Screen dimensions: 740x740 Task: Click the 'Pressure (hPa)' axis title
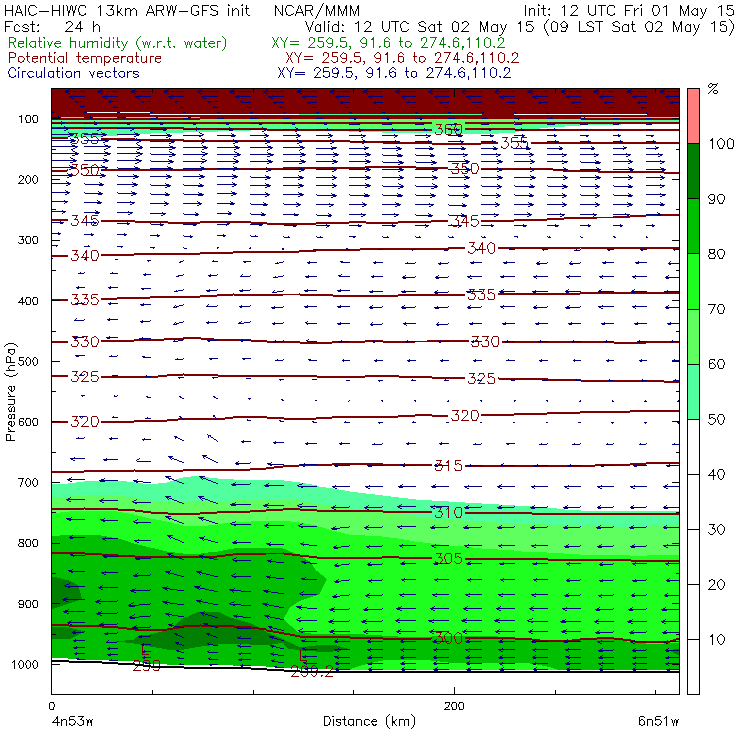[x=11, y=392]
